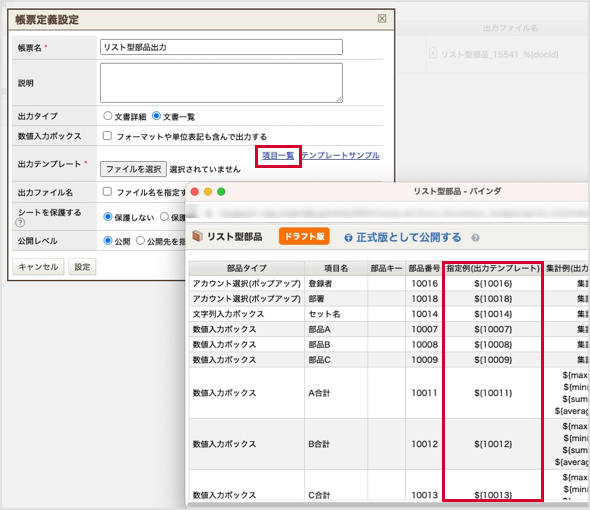Viewport: 590px width, 510px height.
Task: Click the A合計 item name cell
Action: [x=336, y=393]
